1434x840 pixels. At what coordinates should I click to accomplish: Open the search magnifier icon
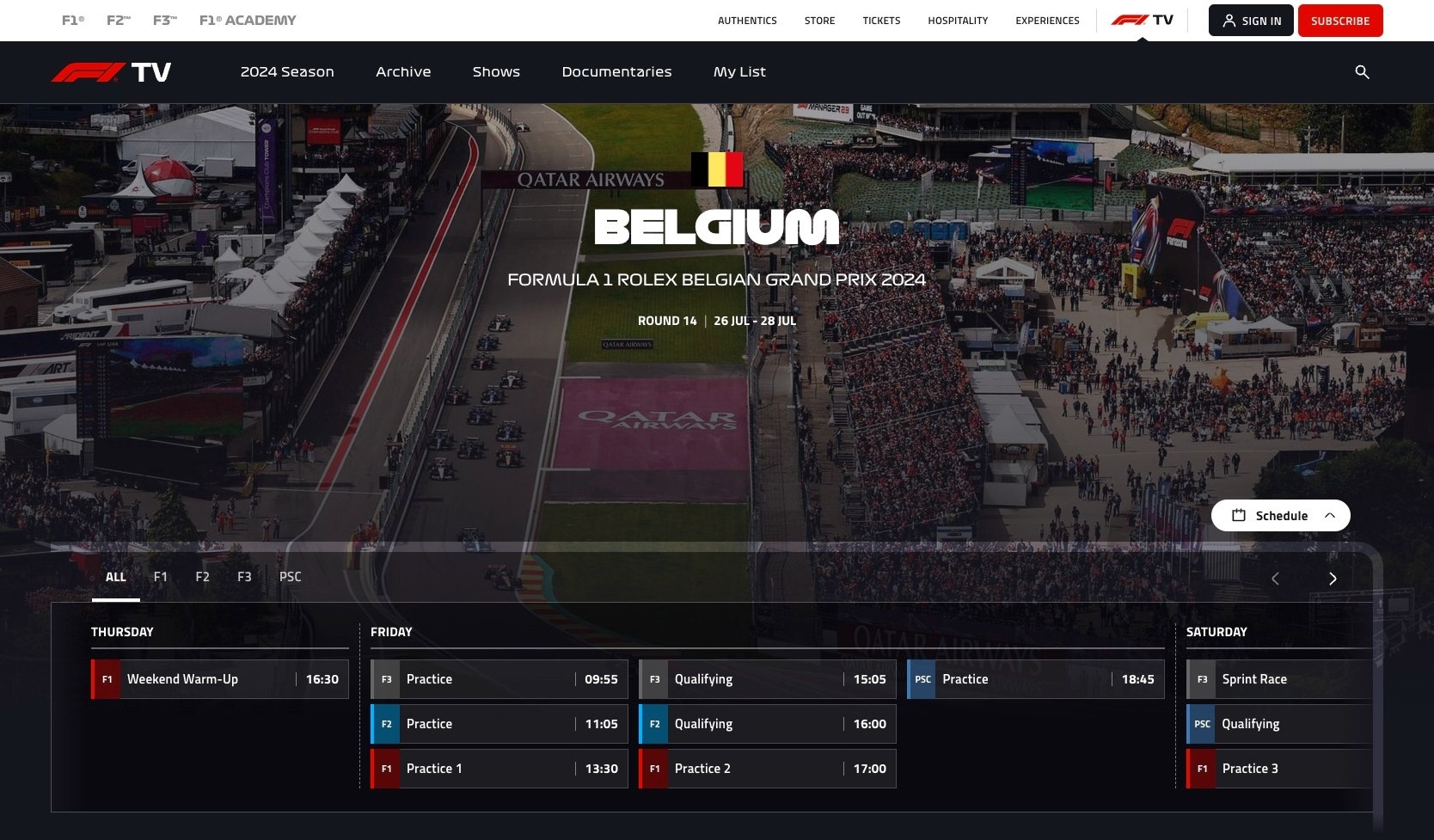click(1362, 72)
